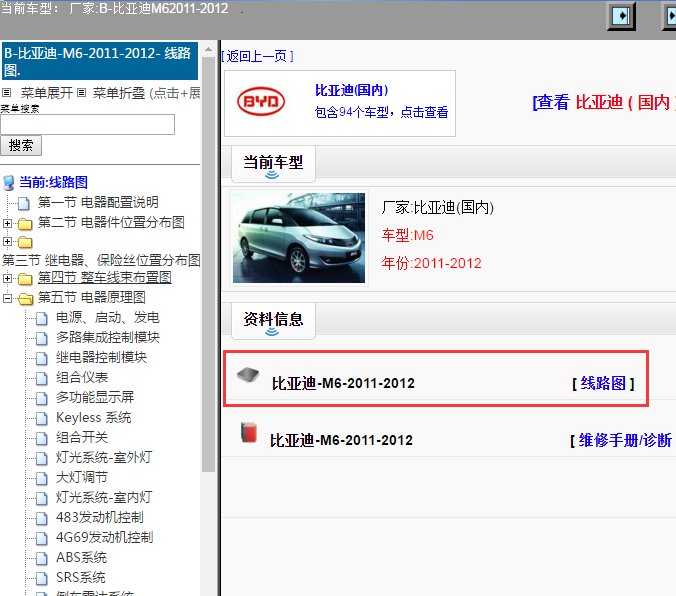
Task: Click page icon beside 多路集成控制模块
Action: coord(42,339)
